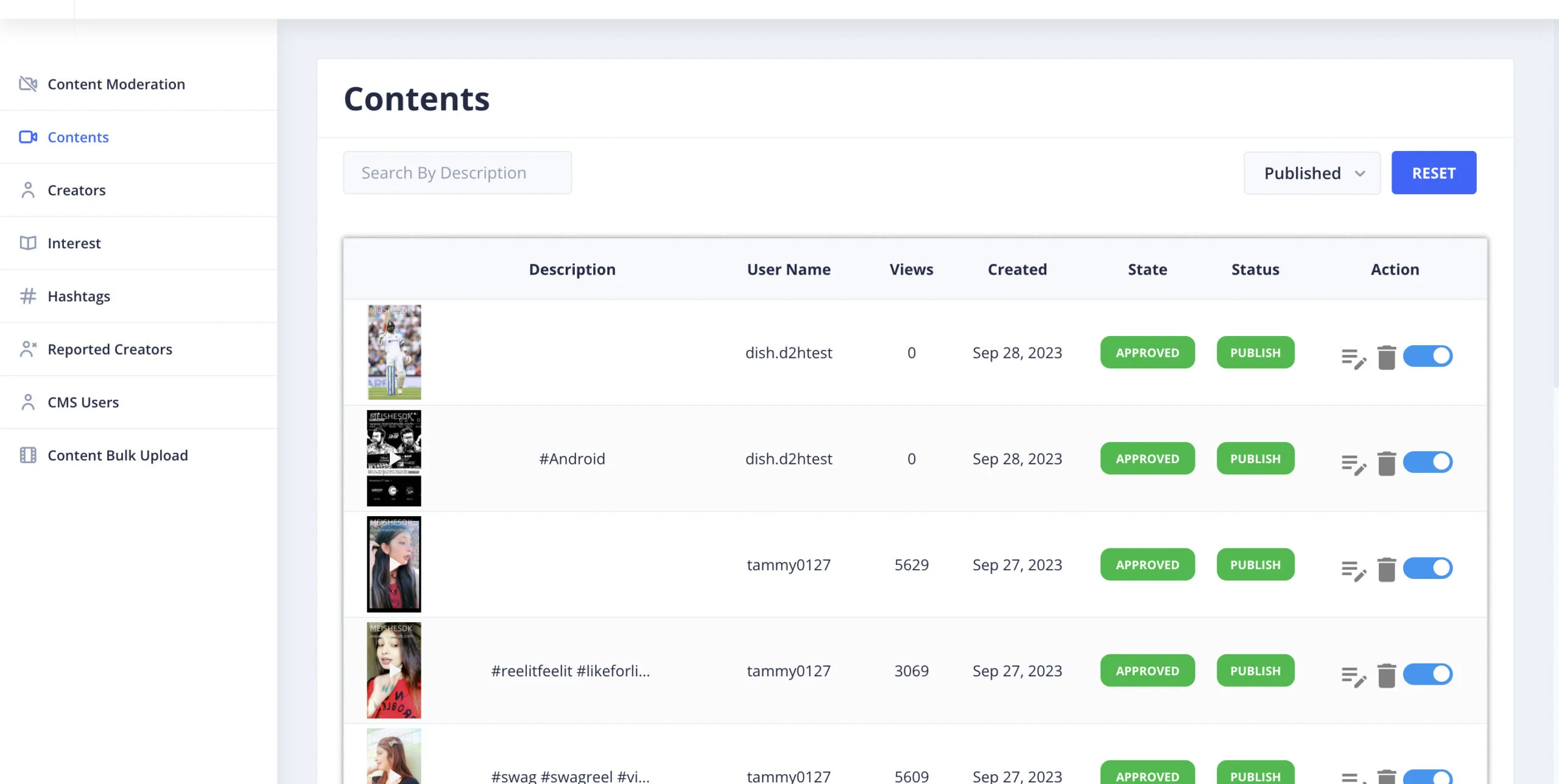The width and height of the screenshot is (1559, 784).
Task: Click the thumbnail for tammy0127 5629 views row
Action: (x=393, y=564)
